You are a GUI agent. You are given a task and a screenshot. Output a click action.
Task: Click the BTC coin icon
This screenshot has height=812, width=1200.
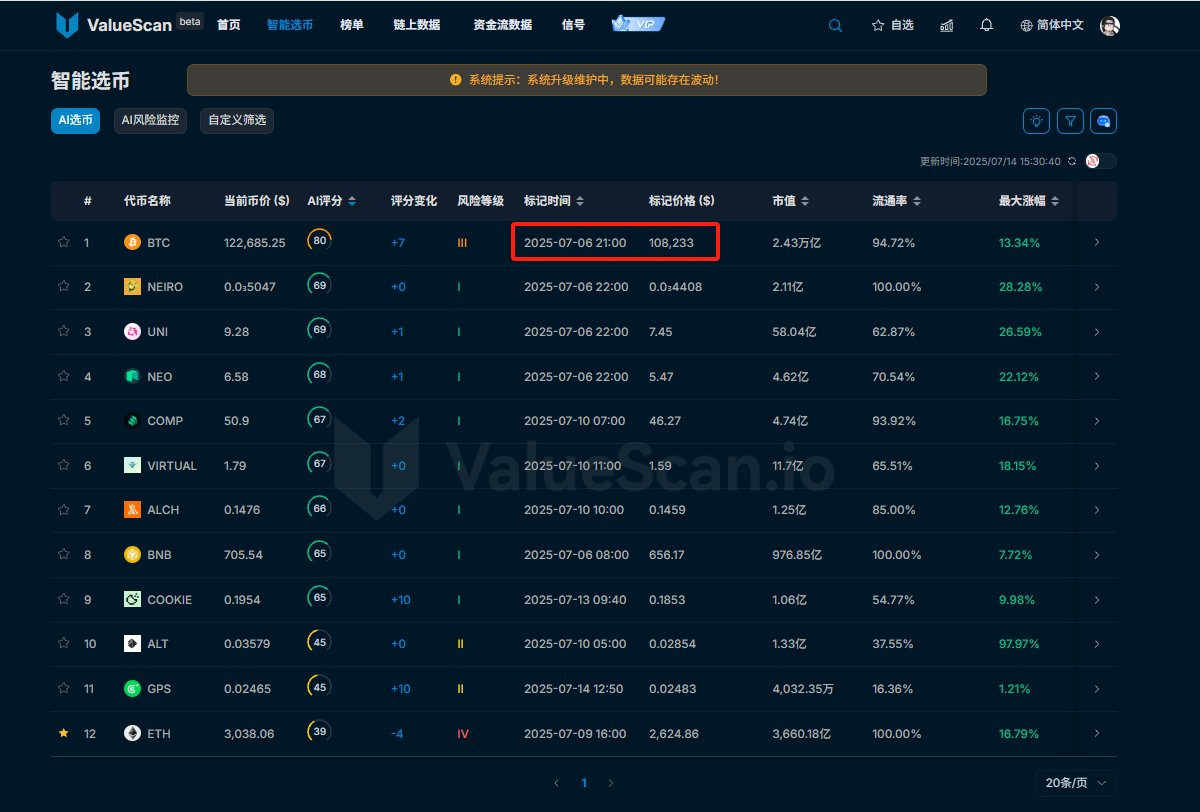[x=132, y=242]
